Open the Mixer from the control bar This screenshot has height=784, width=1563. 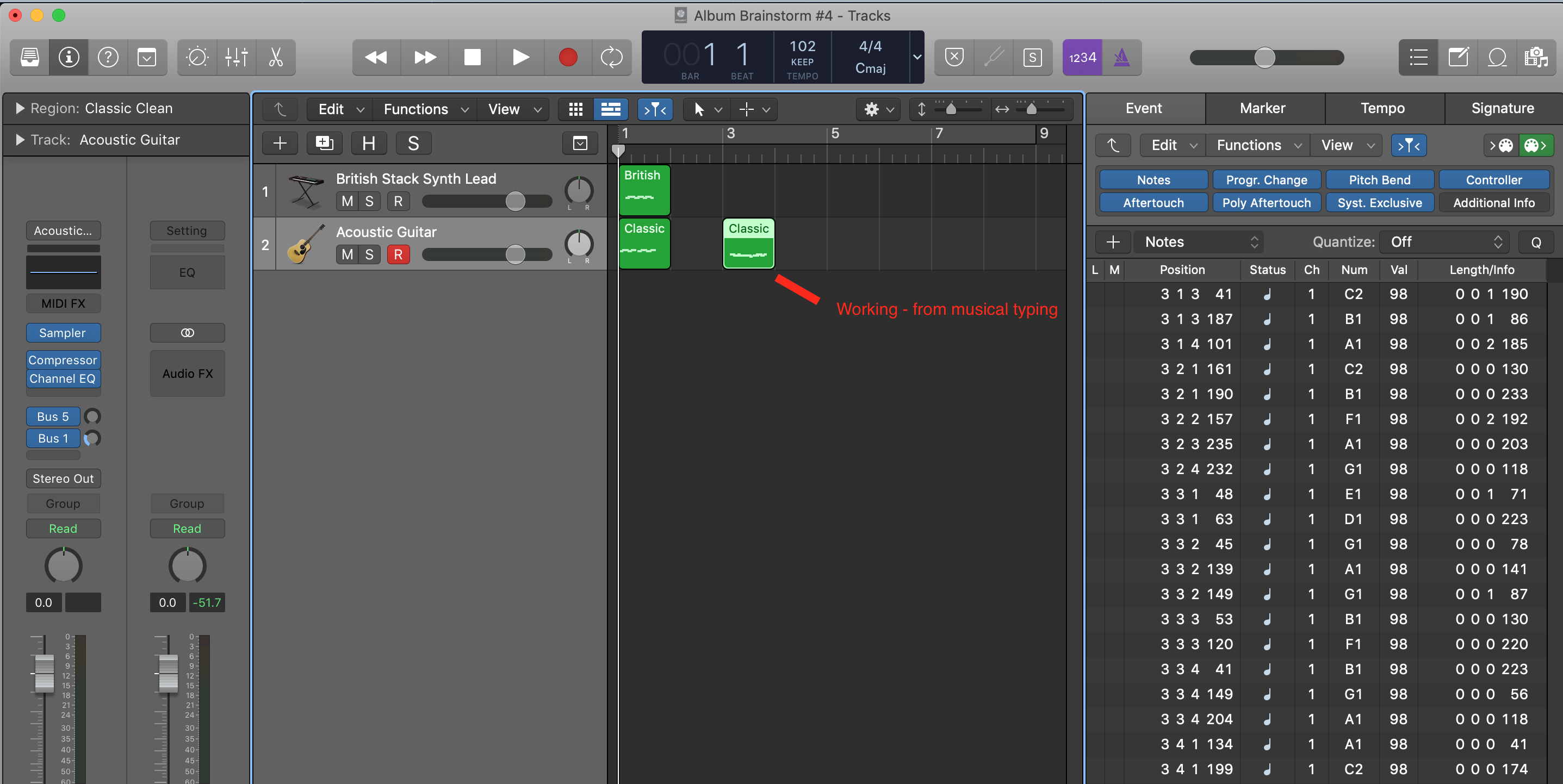(236, 58)
